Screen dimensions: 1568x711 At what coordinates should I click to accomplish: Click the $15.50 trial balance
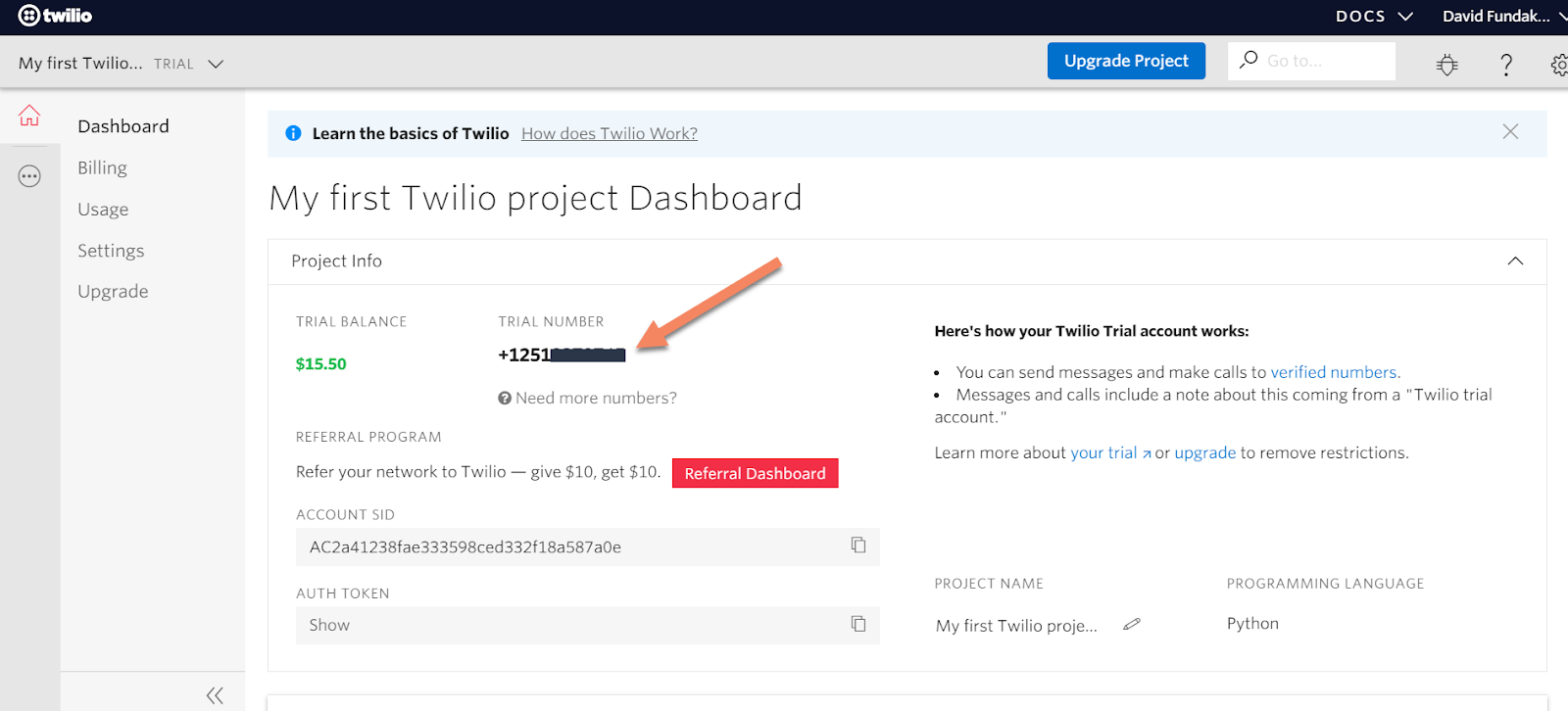point(321,363)
